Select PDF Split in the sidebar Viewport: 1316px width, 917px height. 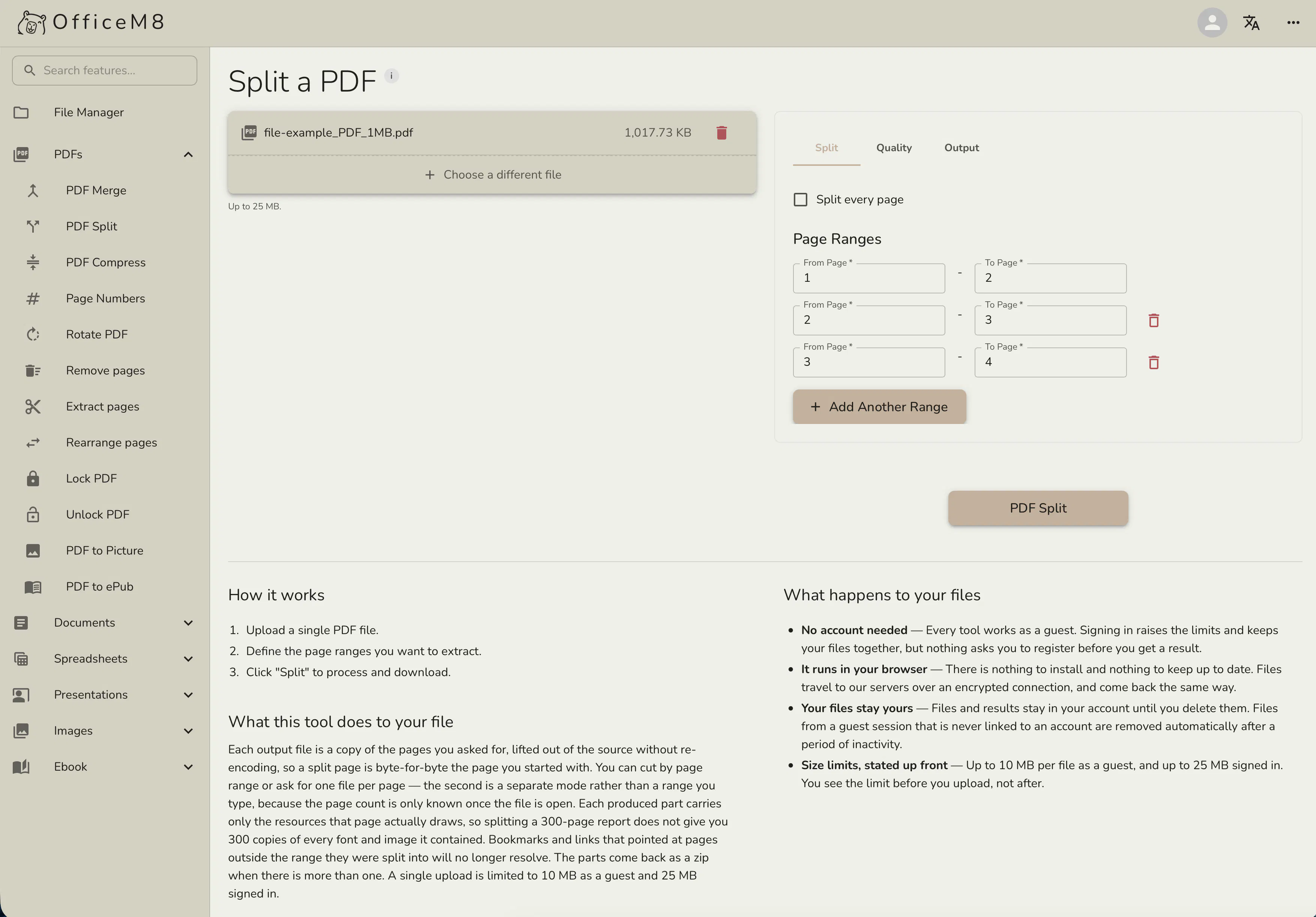tap(105, 226)
